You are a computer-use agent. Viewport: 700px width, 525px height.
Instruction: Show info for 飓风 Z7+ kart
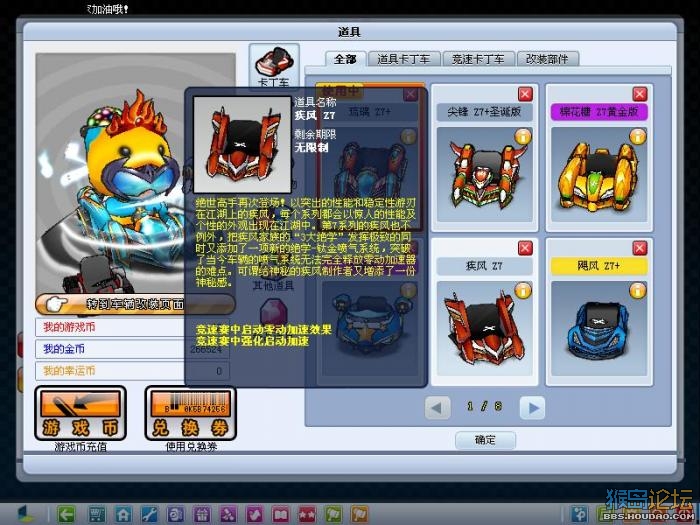[x=638, y=291]
